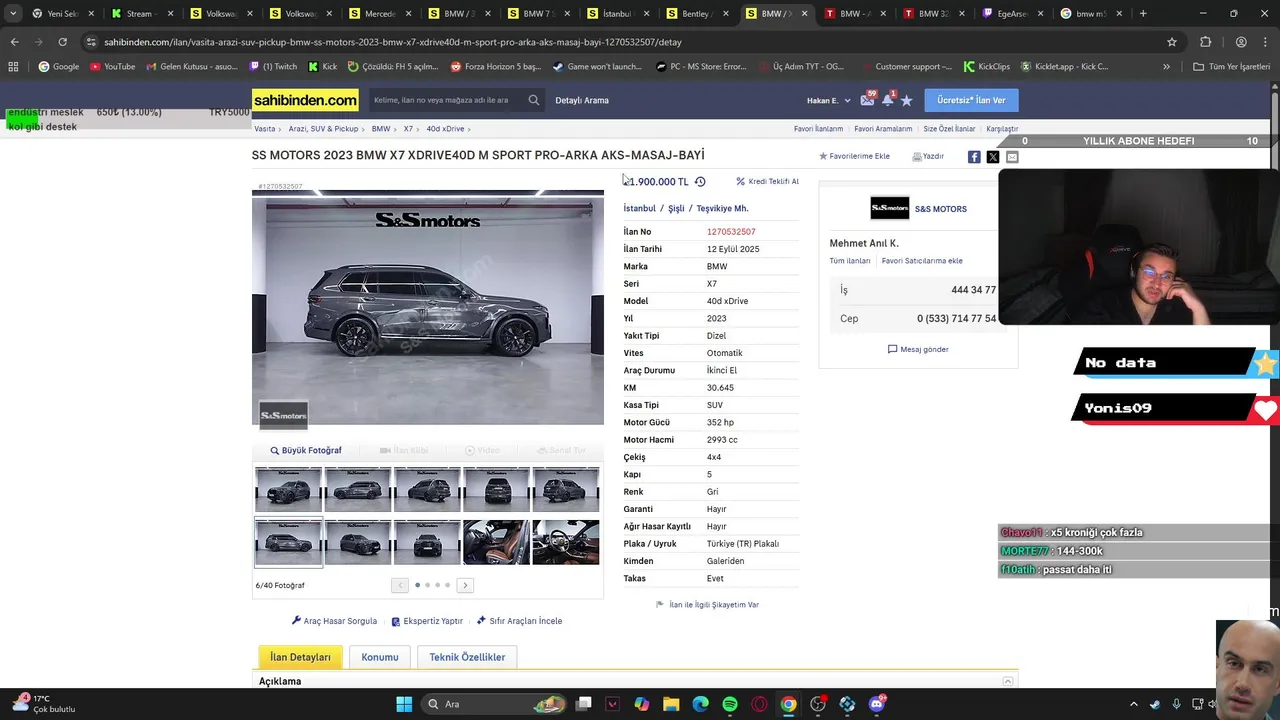Screen dimensions: 1280x720
Task: Open Detaylı Arama link
Action: (x=582, y=100)
